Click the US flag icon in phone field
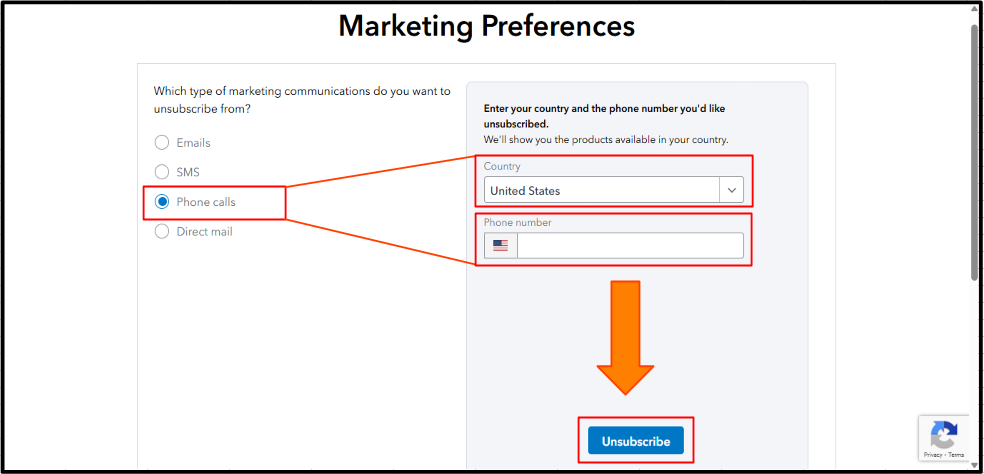 (501, 246)
